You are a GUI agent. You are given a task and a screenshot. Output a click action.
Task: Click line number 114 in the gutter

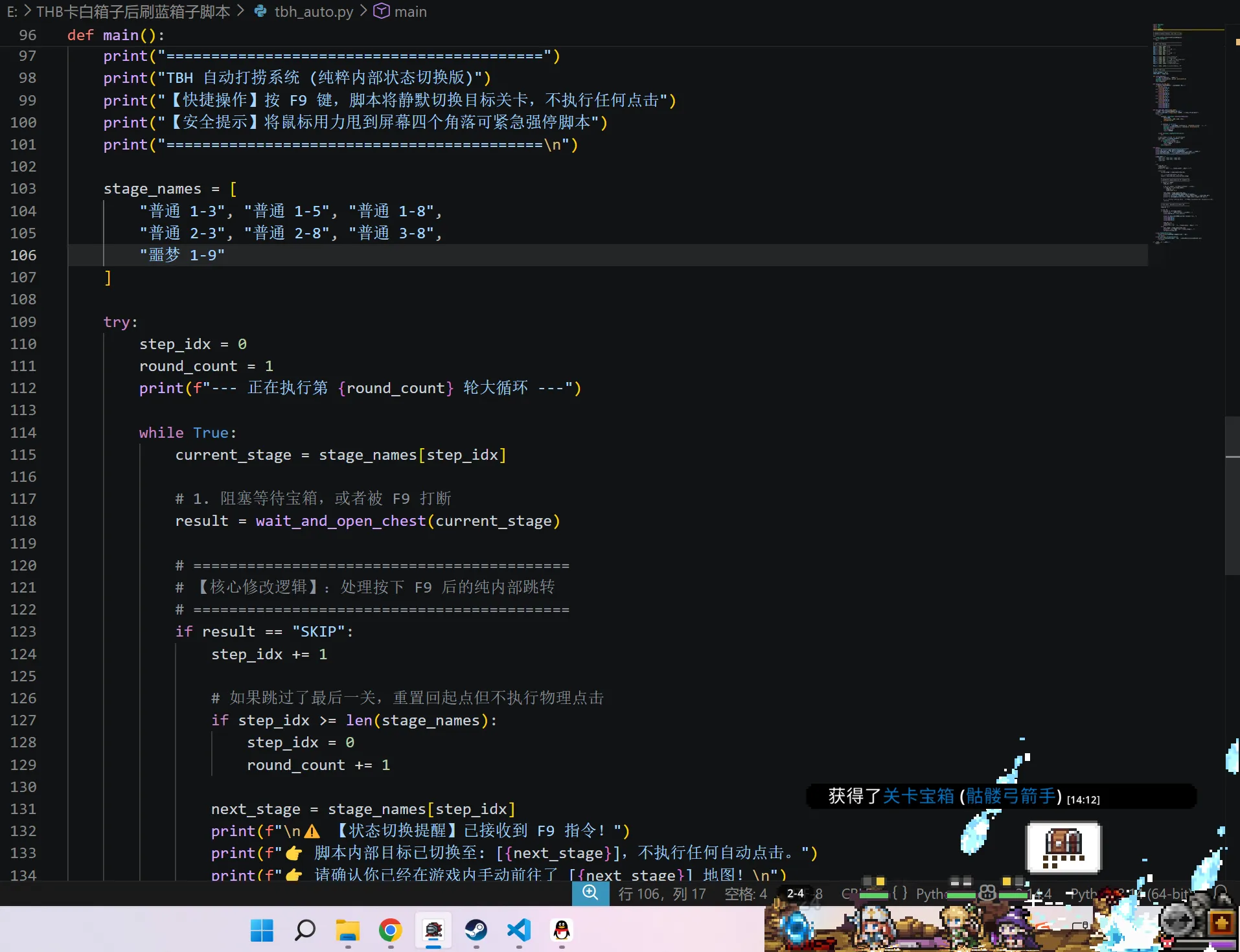tap(23, 433)
